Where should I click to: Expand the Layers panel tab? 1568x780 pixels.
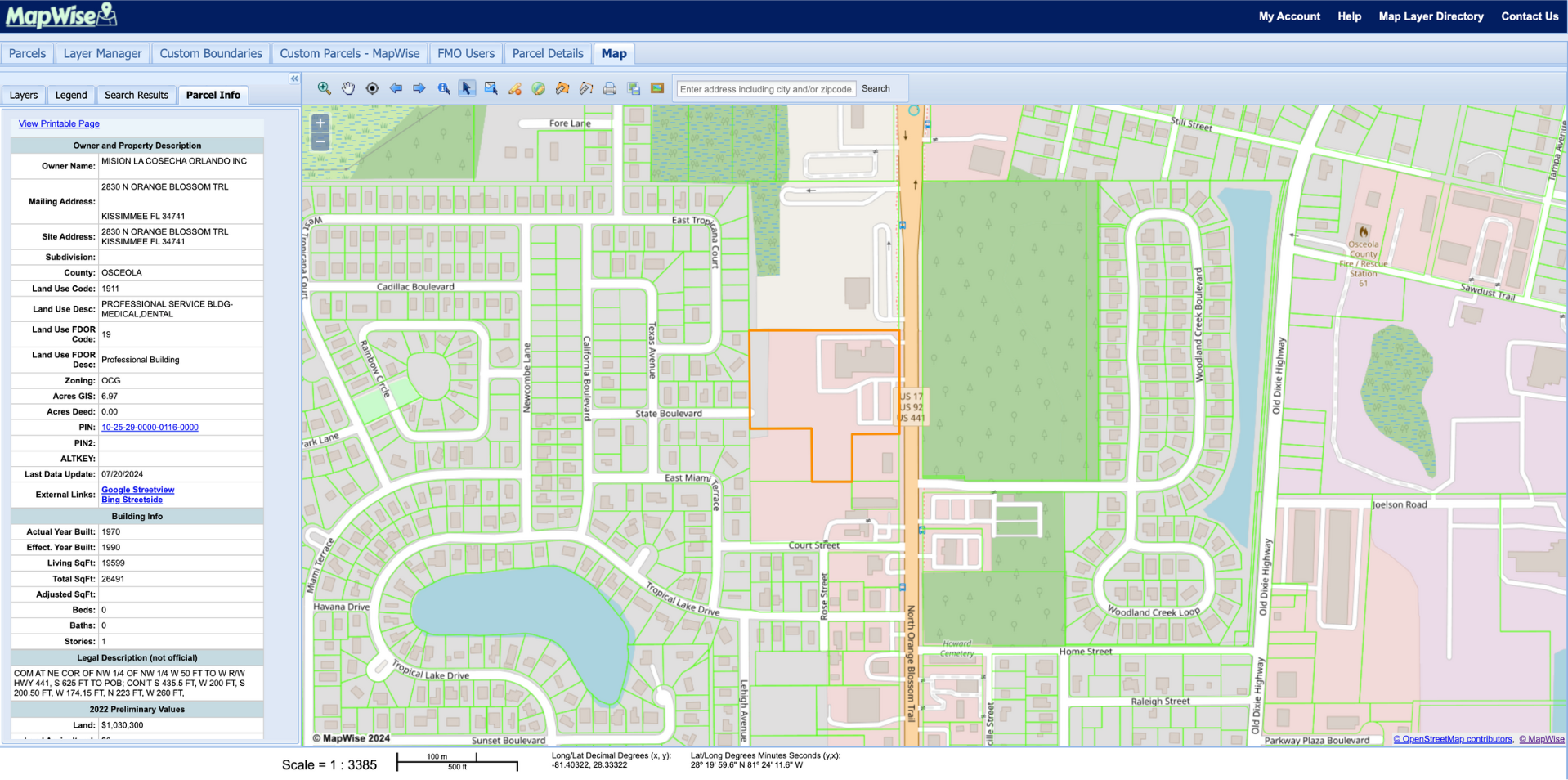pyautogui.click(x=23, y=95)
